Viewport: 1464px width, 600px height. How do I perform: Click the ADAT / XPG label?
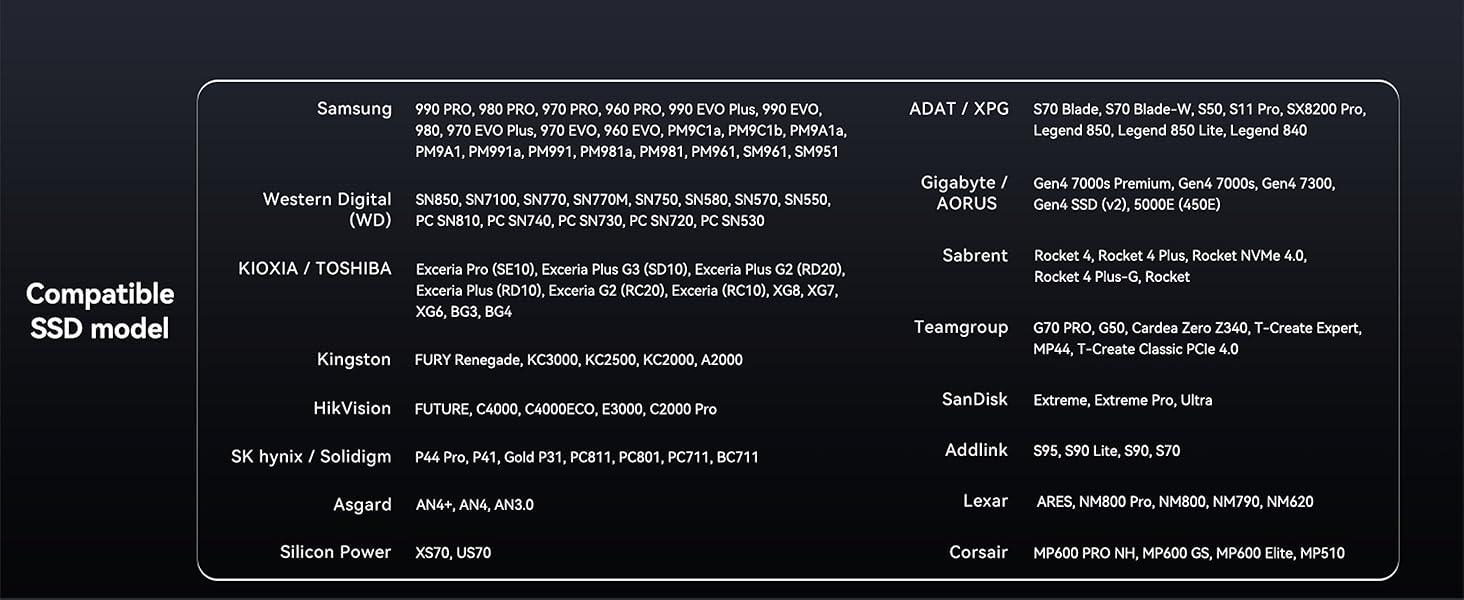click(959, 109)
